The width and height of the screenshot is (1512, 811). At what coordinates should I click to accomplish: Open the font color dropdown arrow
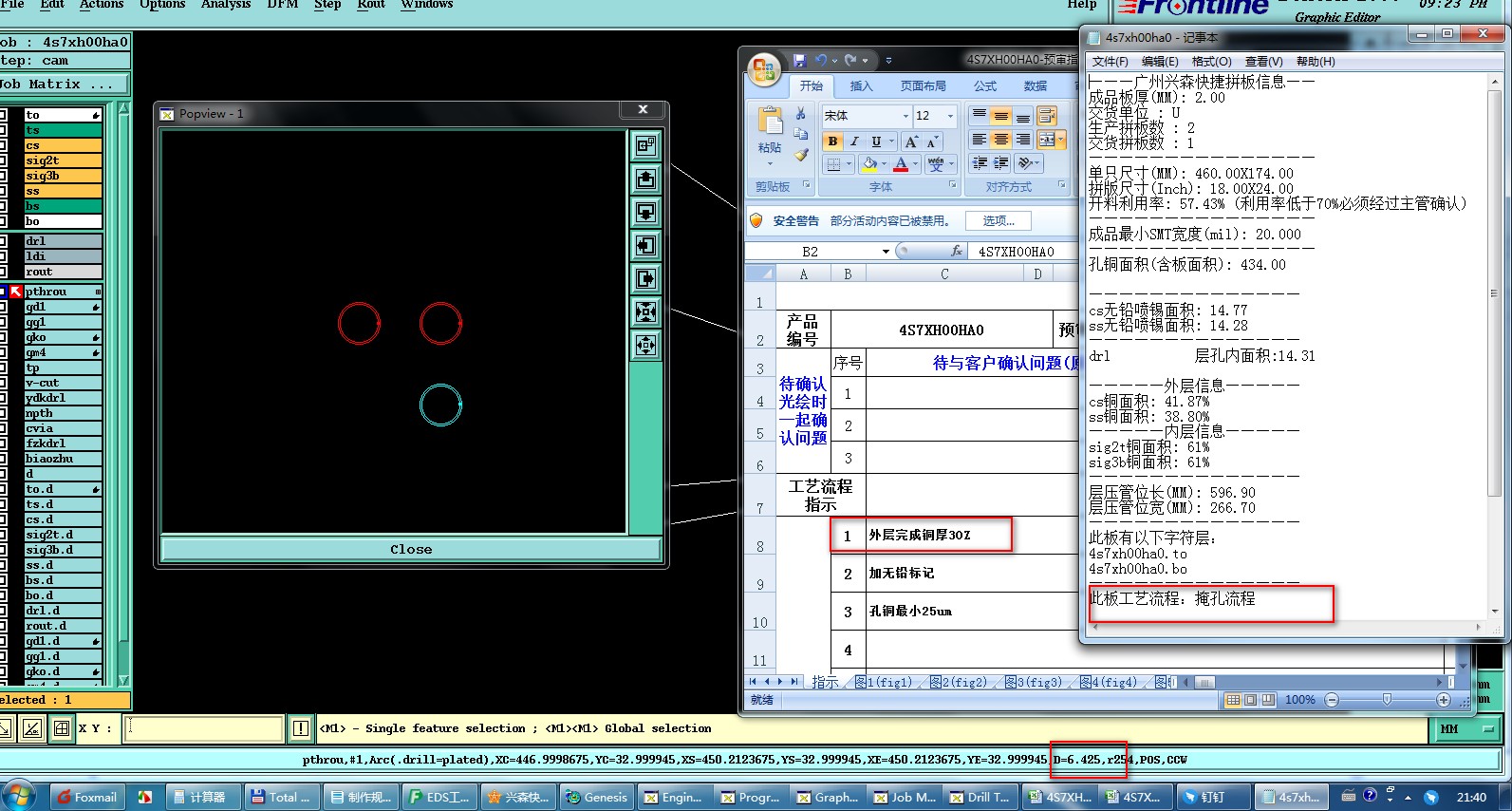[x=916, y=164]
